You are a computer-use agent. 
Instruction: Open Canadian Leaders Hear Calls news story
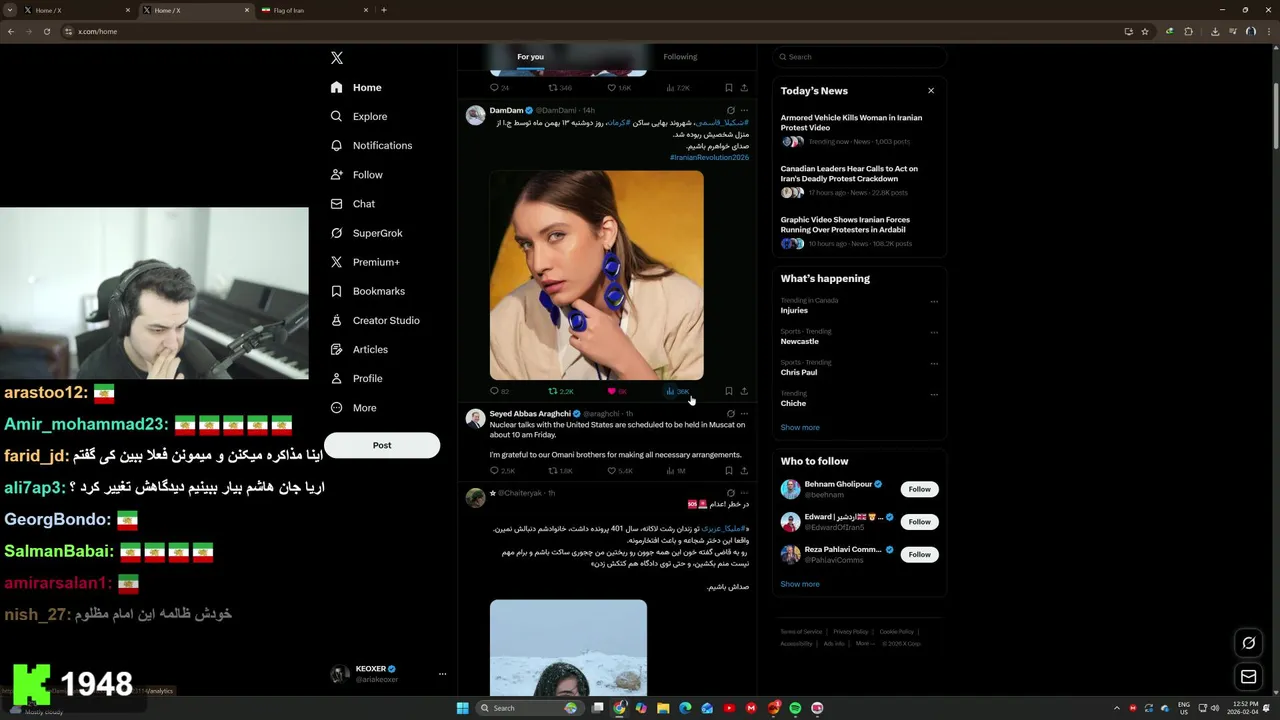[858, 180]
